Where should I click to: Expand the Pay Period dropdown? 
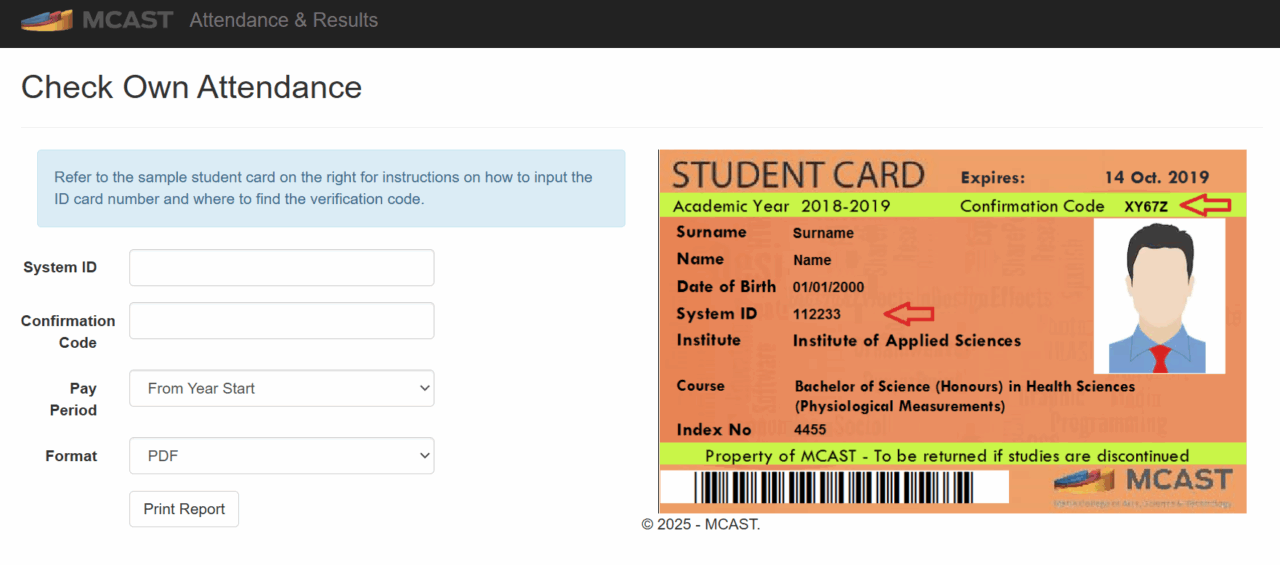(281, 388)
